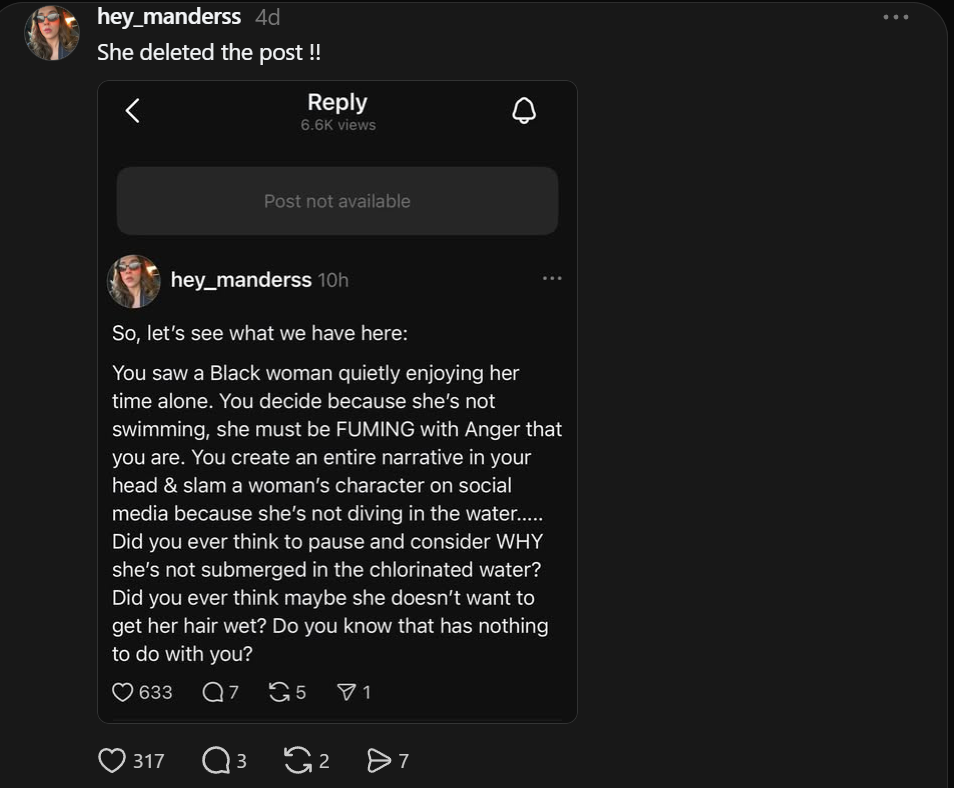Click the top-left profile avatar
Viewport: 954px width, 788px height.
[x=52, y=33]
